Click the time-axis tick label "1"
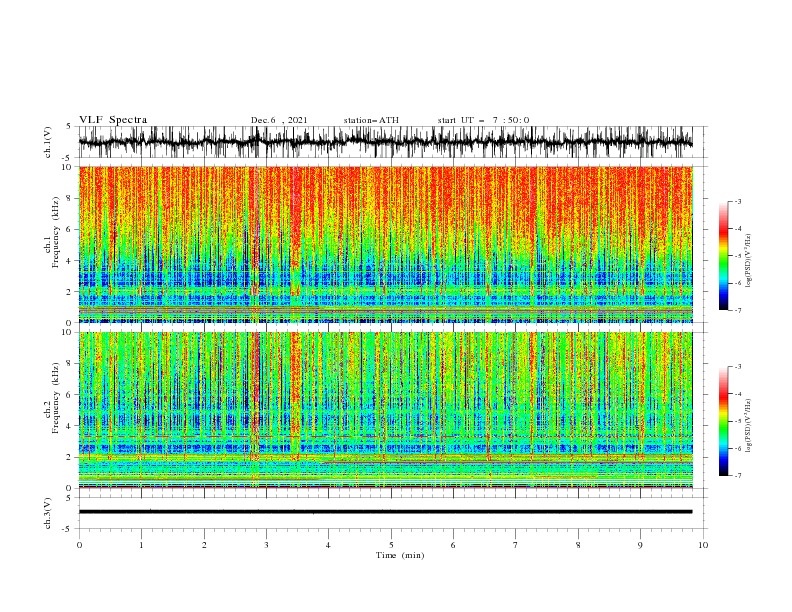The width and height of the screenshot is (792, 612). click(x=141, y=545)
